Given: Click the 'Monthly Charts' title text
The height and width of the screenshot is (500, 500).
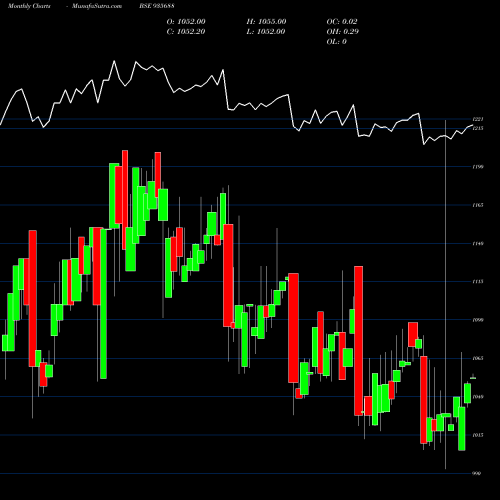Looking at the screenshot, I should pyautogui.click(x=29, y=6).
